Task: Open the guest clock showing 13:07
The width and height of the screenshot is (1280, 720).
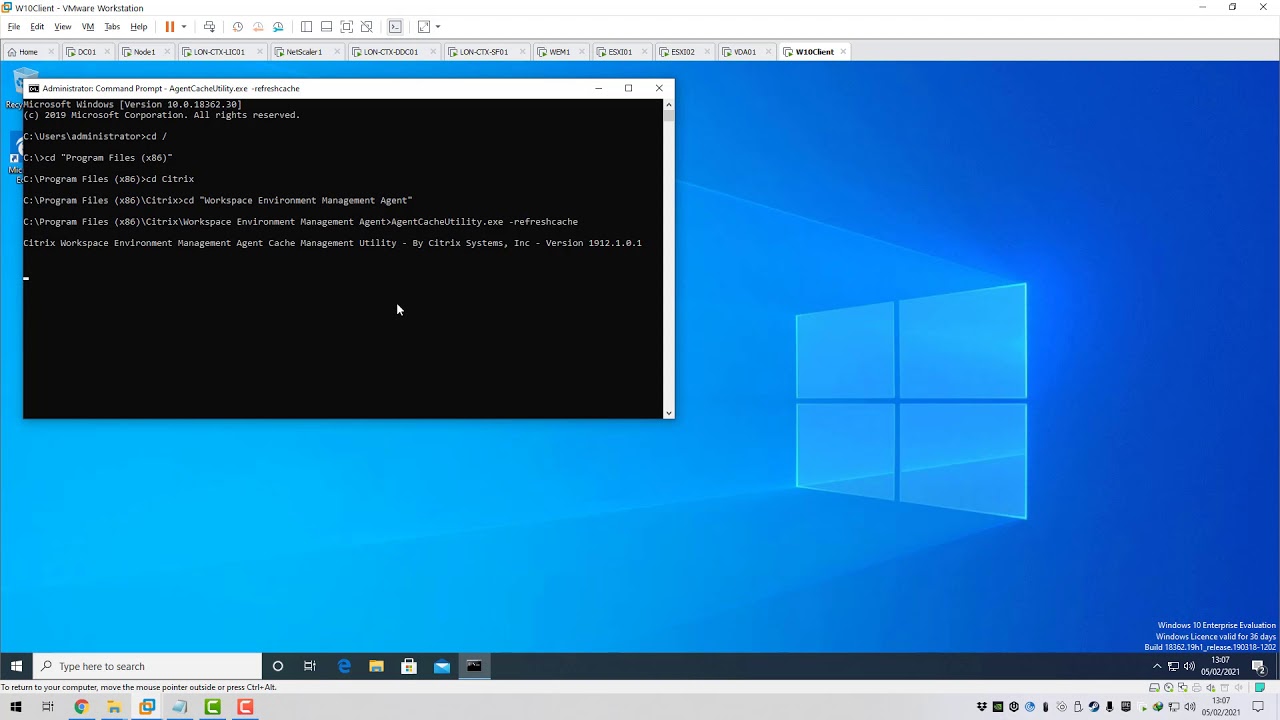Action: [1220, 666]
